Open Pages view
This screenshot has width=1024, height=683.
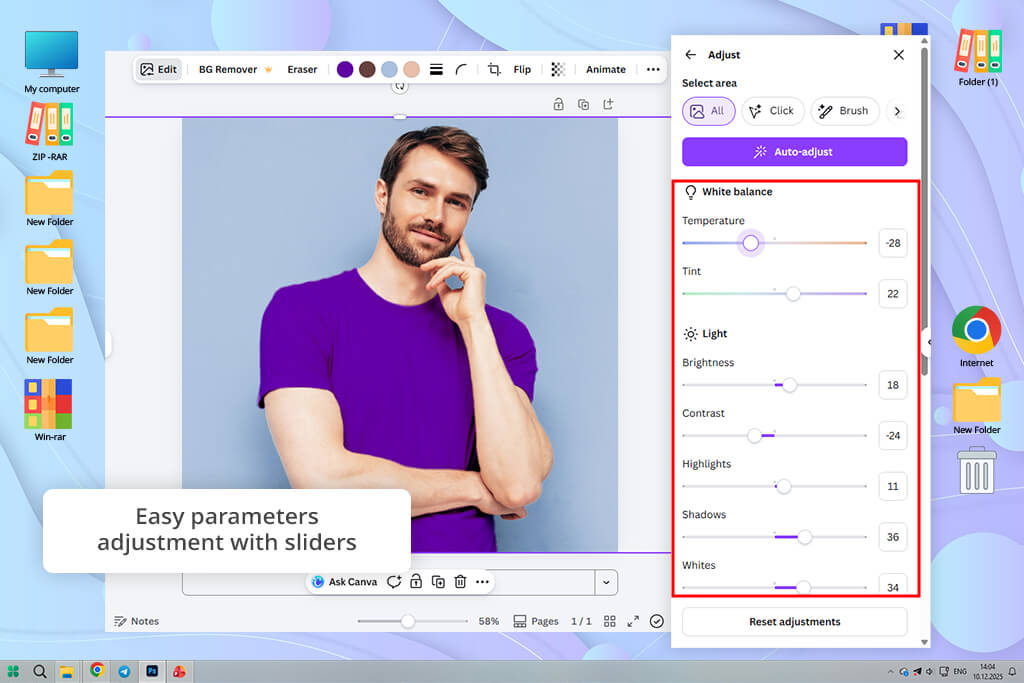(x=536, y=621)
